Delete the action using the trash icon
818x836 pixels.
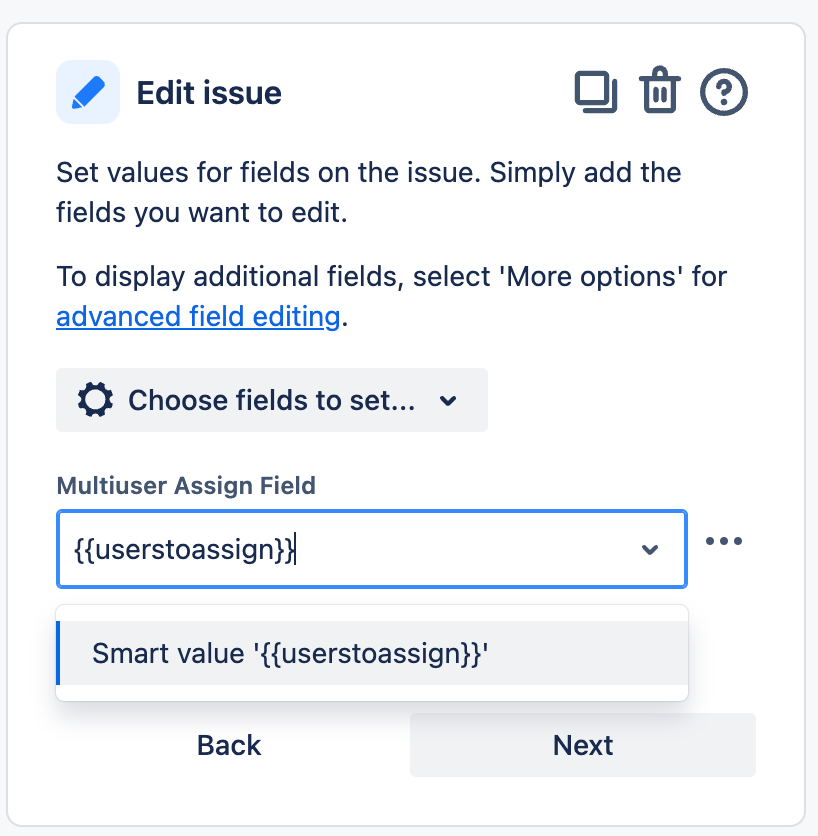660,90
